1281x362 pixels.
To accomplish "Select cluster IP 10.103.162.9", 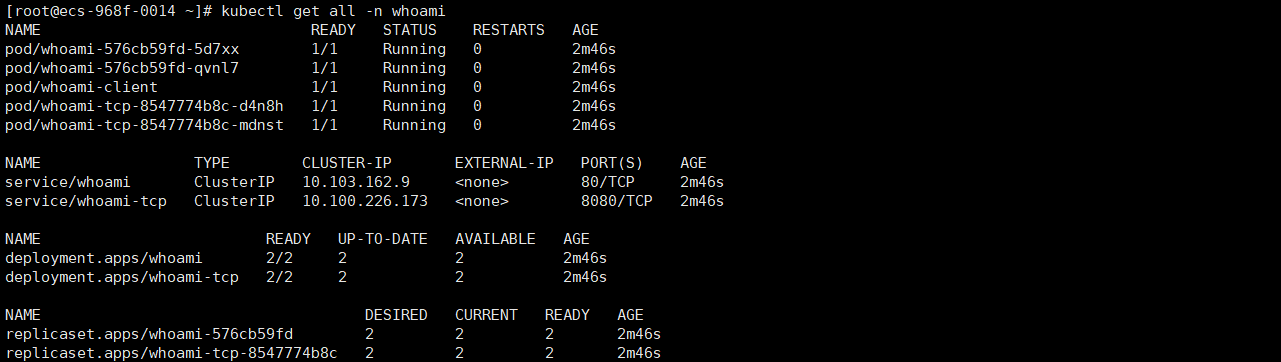I will pos(356,182).
